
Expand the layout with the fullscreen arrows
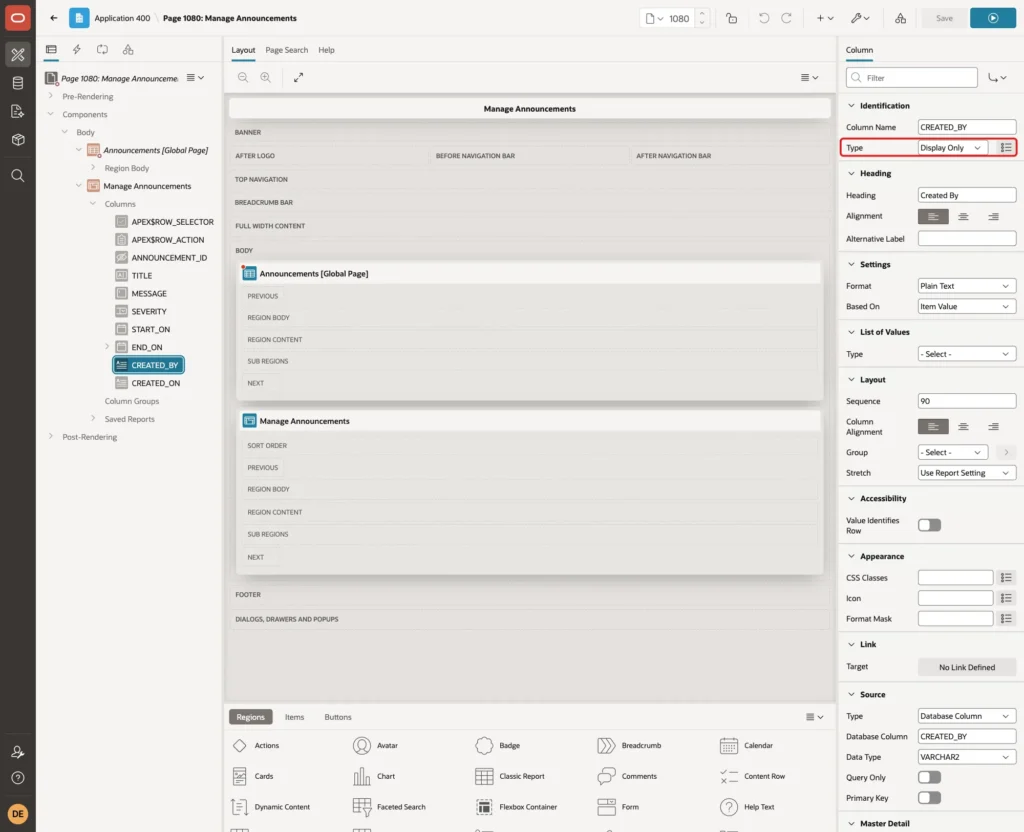pyautogui.click(x=298, y=77)
